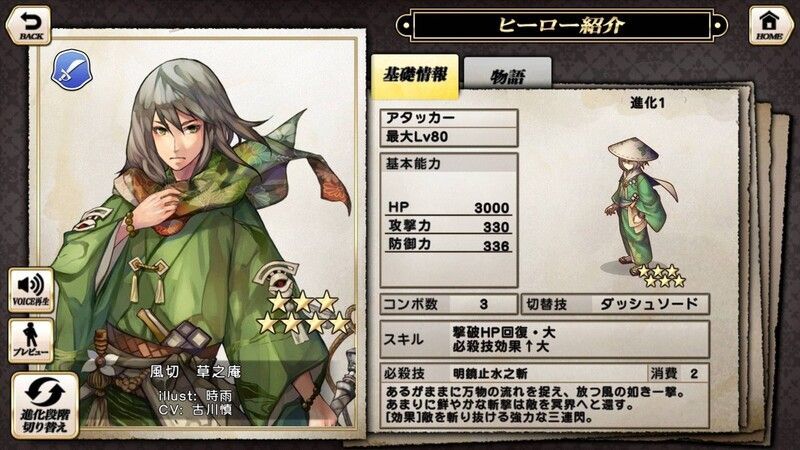Select the 基礎情報 tab

pos(415,76)
